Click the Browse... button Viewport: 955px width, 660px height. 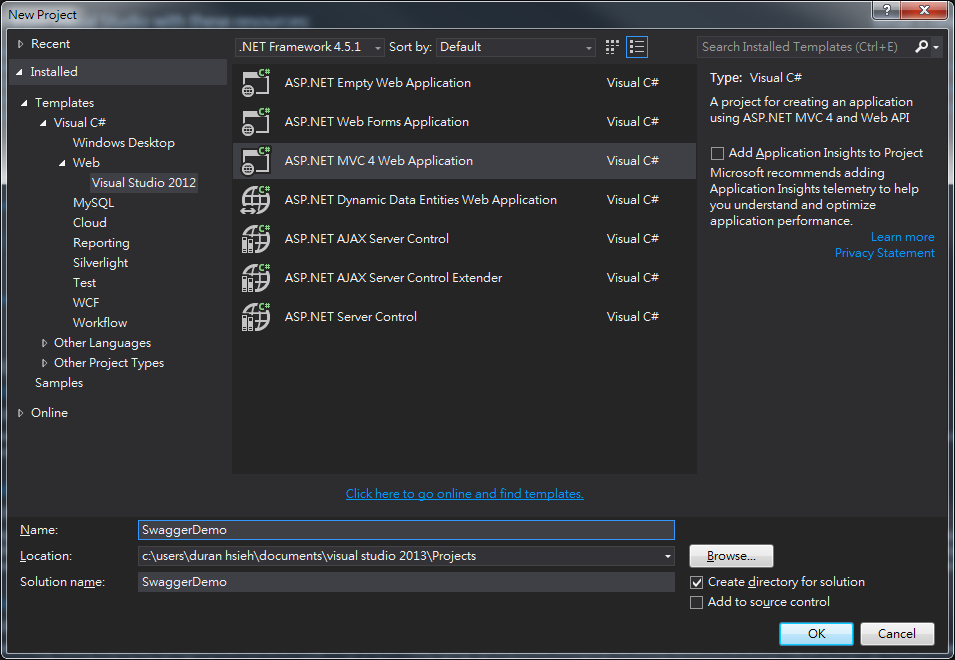tap(731, 556)
